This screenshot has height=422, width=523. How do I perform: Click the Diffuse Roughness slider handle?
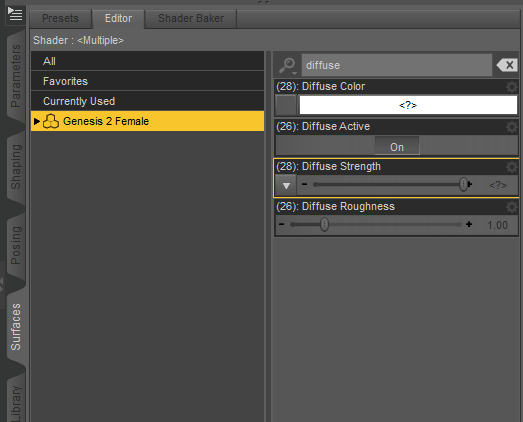pyautogui.click(x=324, y=225)
